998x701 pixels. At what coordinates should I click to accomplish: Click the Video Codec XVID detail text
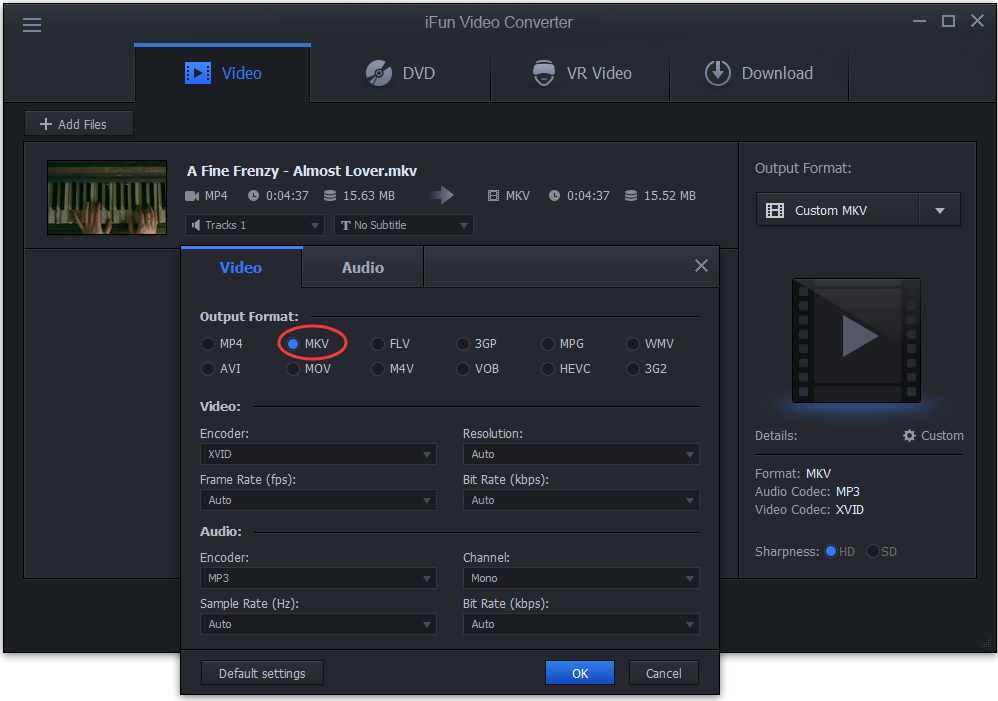pyautogui.click(x=809, y=509)
